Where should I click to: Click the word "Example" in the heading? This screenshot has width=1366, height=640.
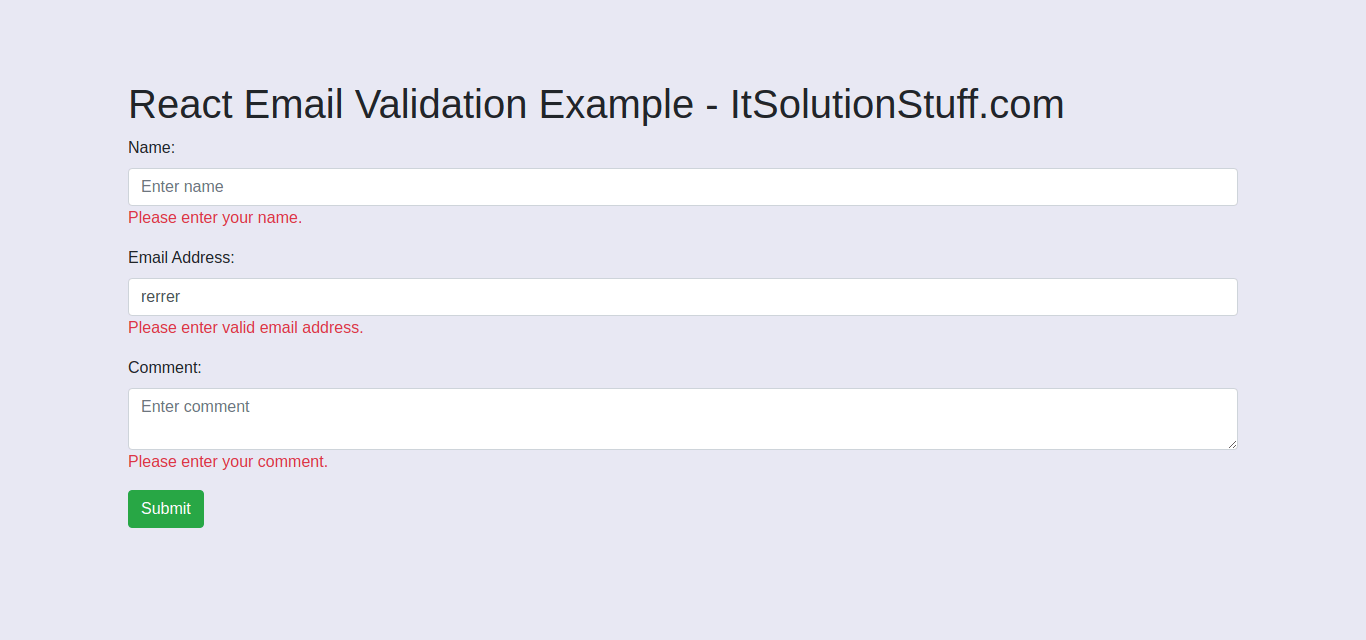tap(616, 105)
